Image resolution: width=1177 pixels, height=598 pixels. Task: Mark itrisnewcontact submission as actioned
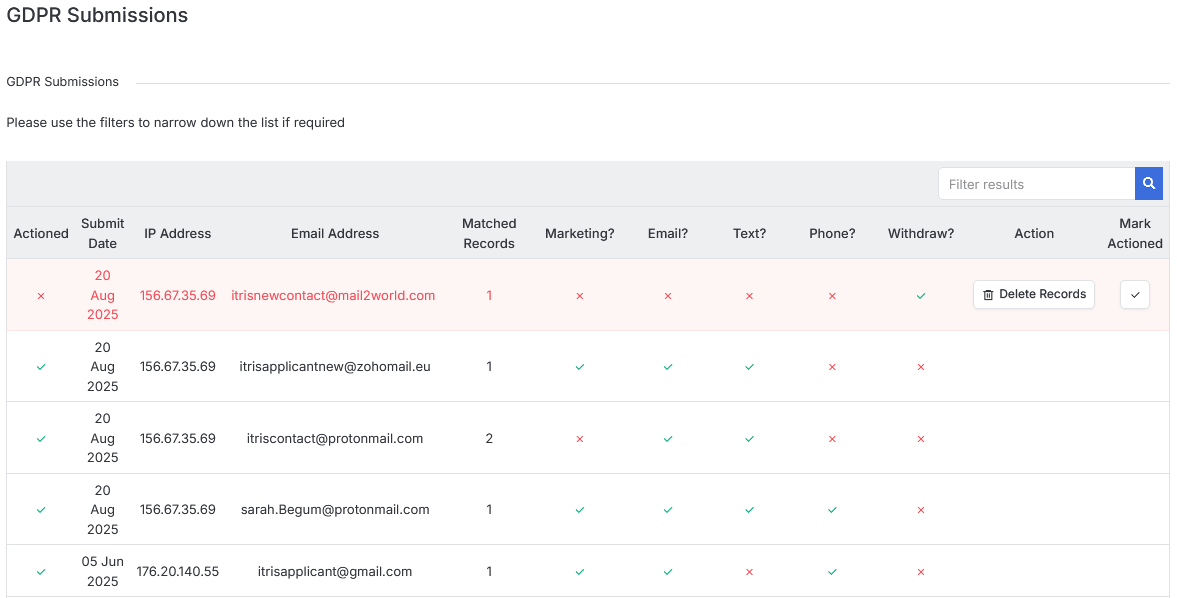tap(1135, 295)
